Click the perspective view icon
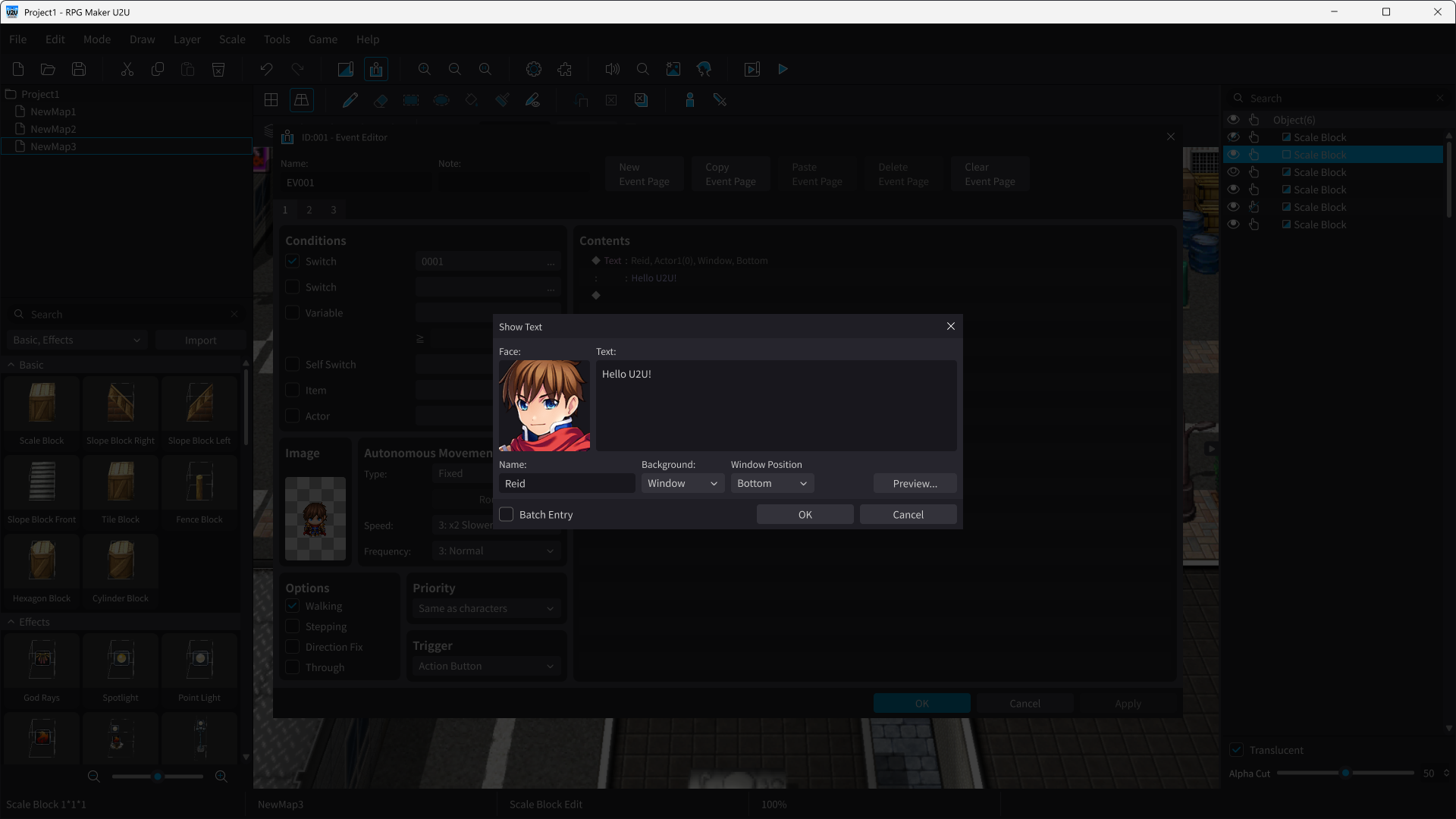 pyautogui.click(x=302, y=100)
